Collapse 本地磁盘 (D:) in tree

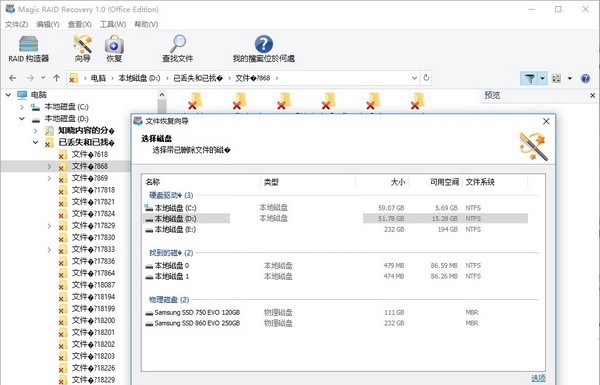click(22, 119)
